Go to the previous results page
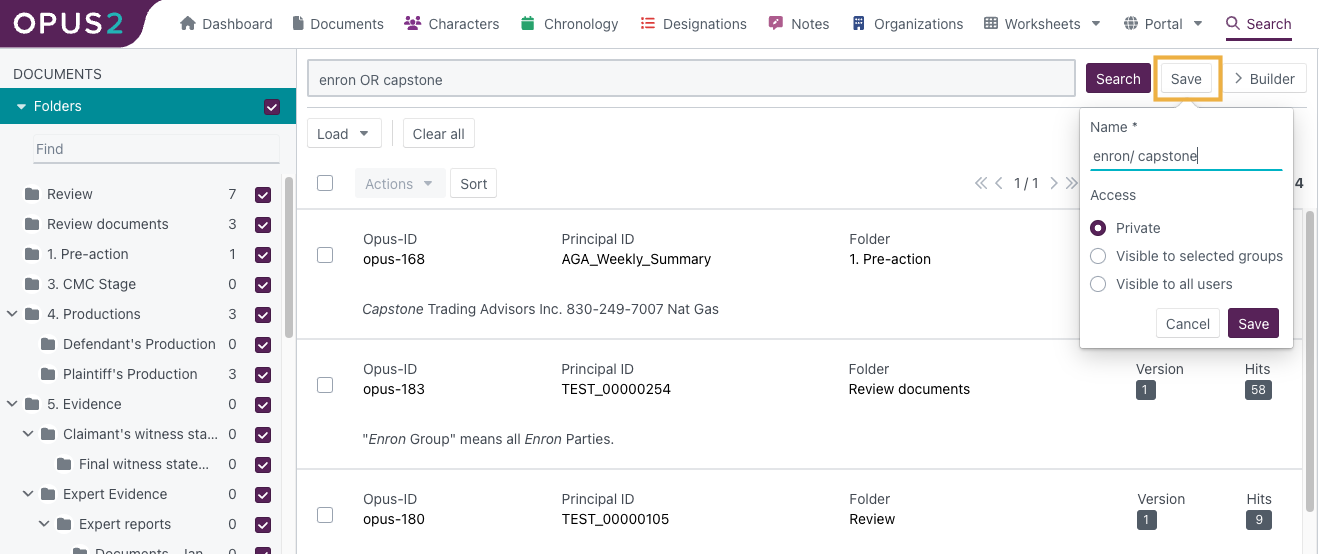Viewport: 1319px width, 554px height. click(x=999, y=183)
